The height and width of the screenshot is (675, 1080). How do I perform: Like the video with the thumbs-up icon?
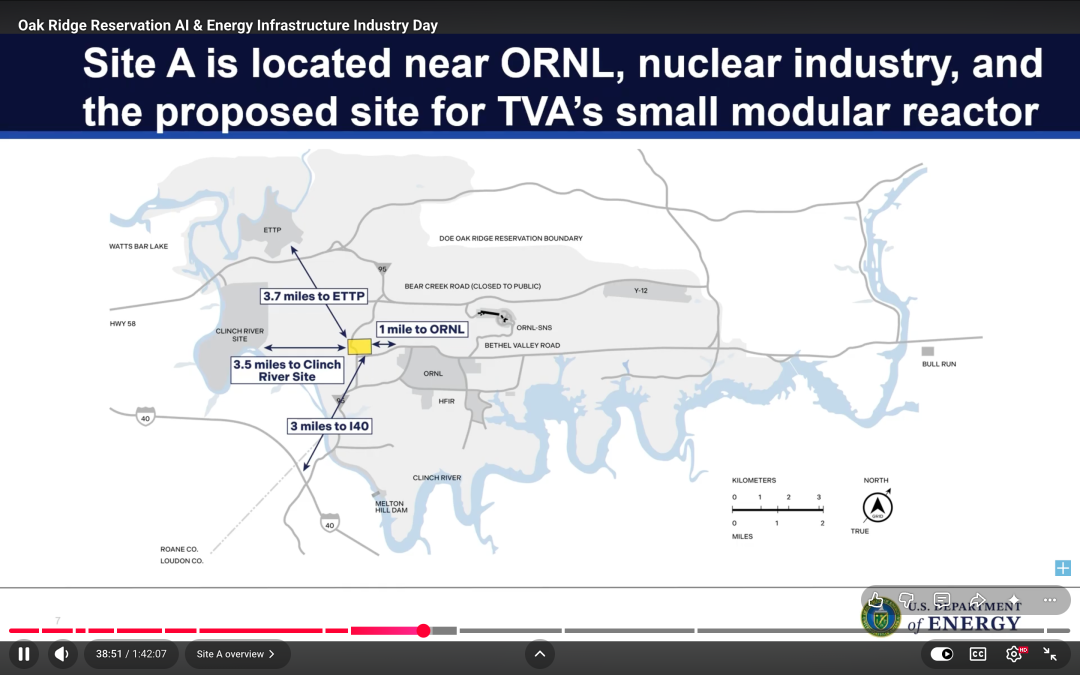pyautogui.click(x=876, y=600)
